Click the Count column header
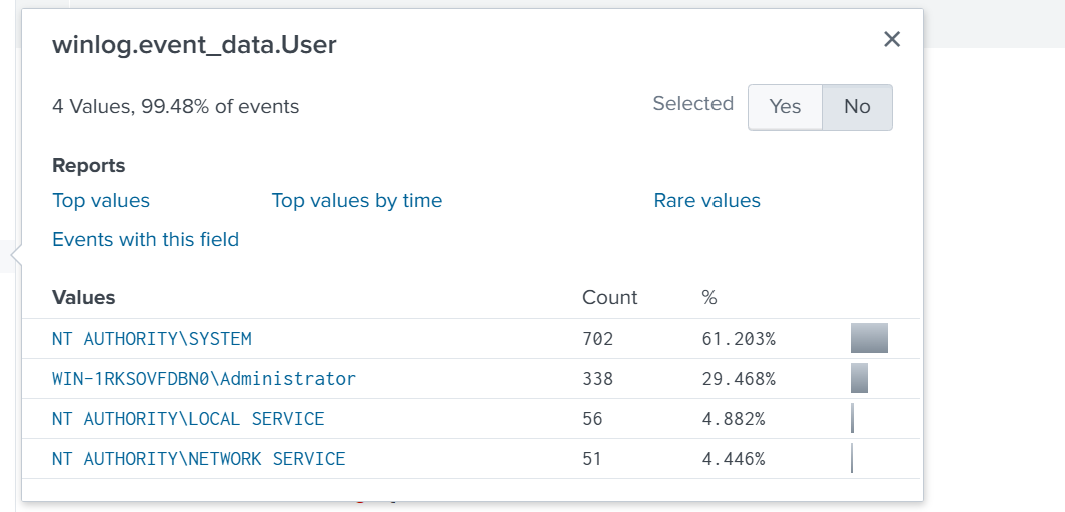This screenshot has height=512, width=1065. [x=609, y=298]
